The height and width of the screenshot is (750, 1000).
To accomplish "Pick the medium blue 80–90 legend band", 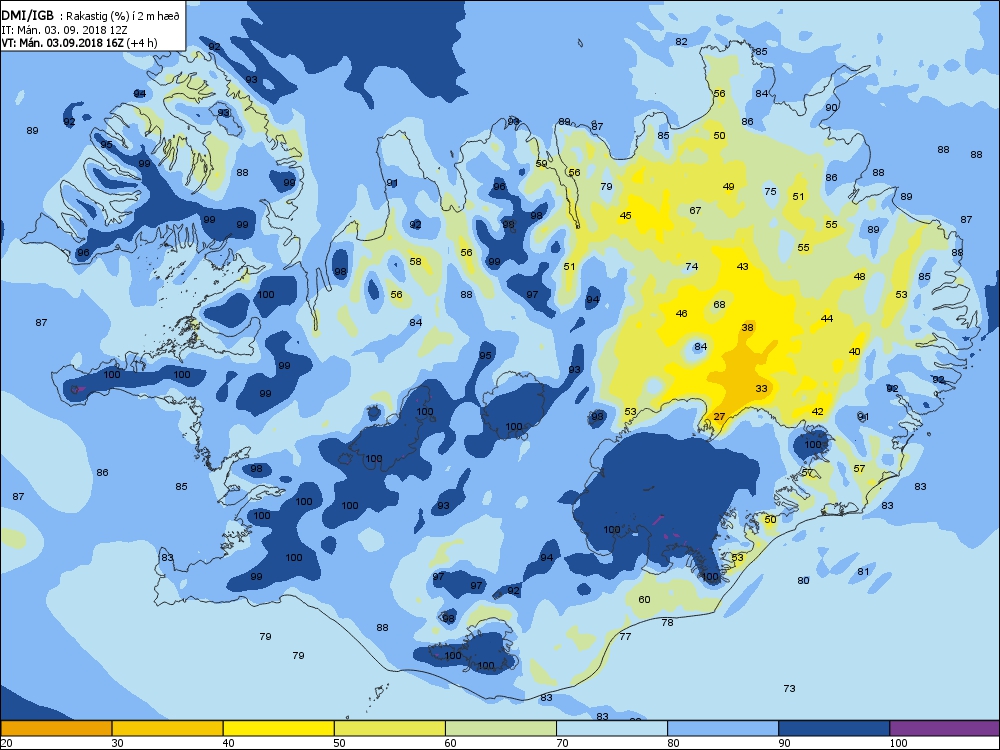I will [x=723, y=728].
